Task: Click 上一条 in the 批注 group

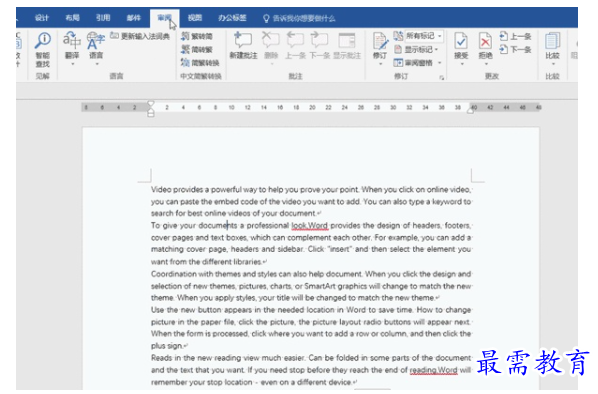Action: [x=296, y=46]
